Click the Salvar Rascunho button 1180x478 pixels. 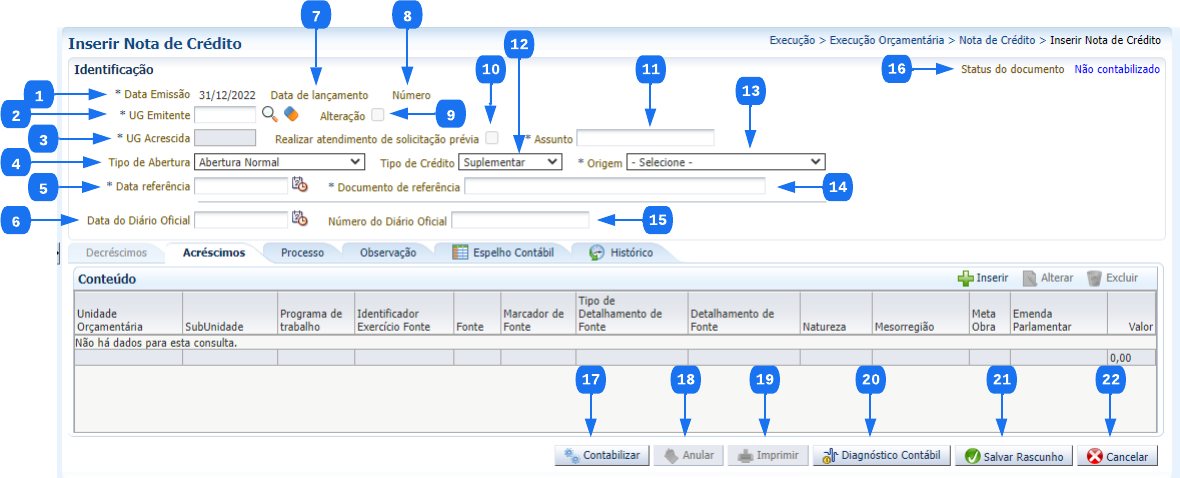pos(1013,456)
